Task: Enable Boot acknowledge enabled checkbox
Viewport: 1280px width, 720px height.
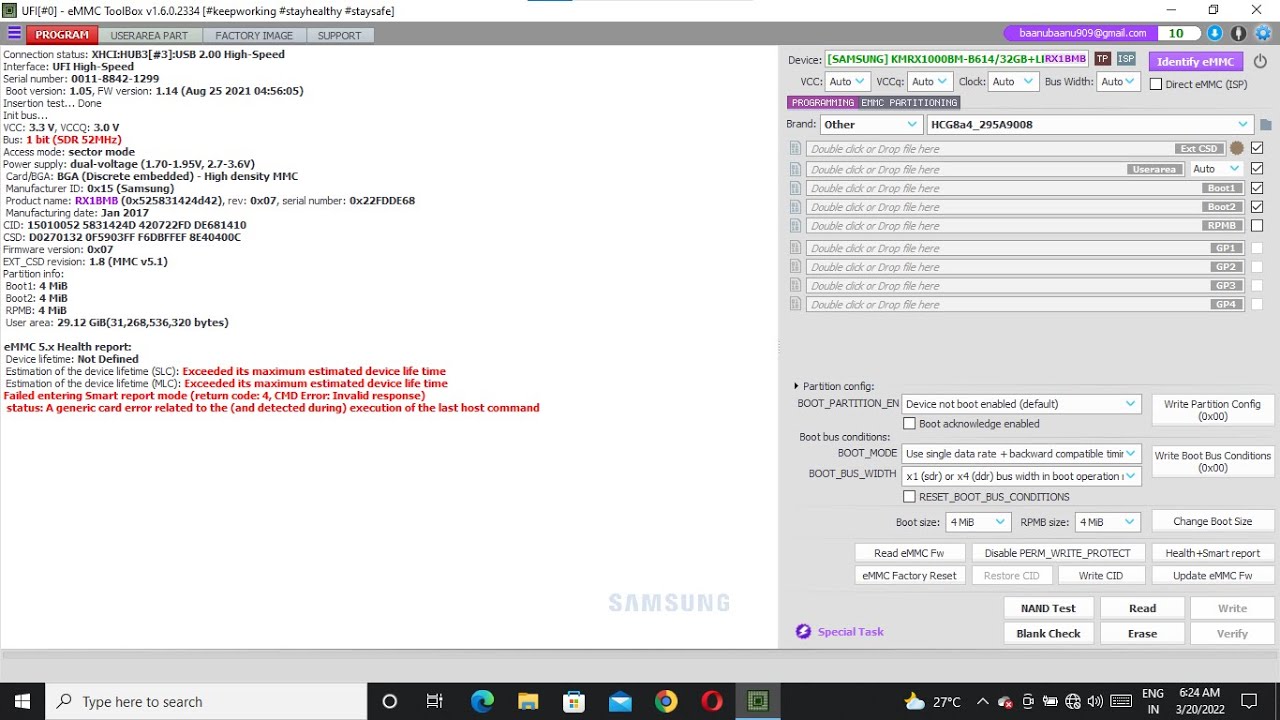Action: (909, 423)
